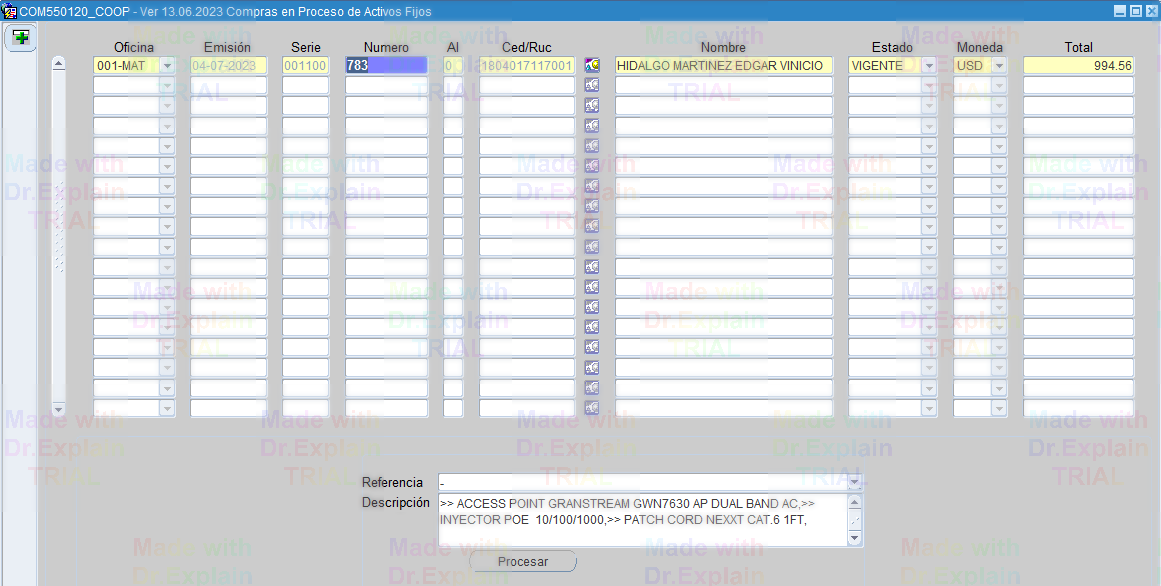
Task: Expand the Referencia dropdown list
Action: [854, 482]
